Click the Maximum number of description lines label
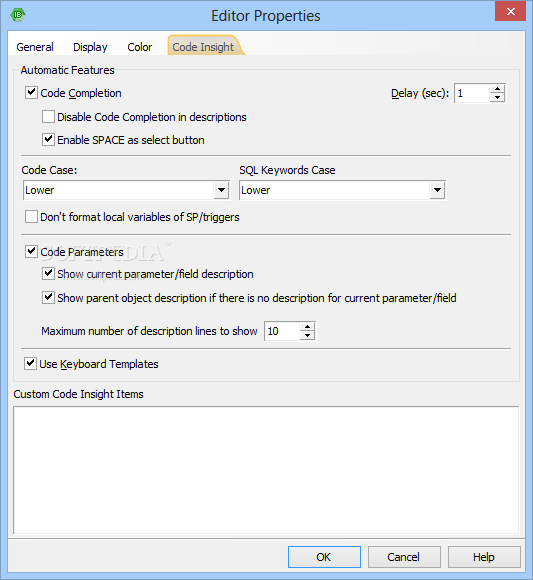The width and height of the screenshot is (533, 580). point(149,331)
